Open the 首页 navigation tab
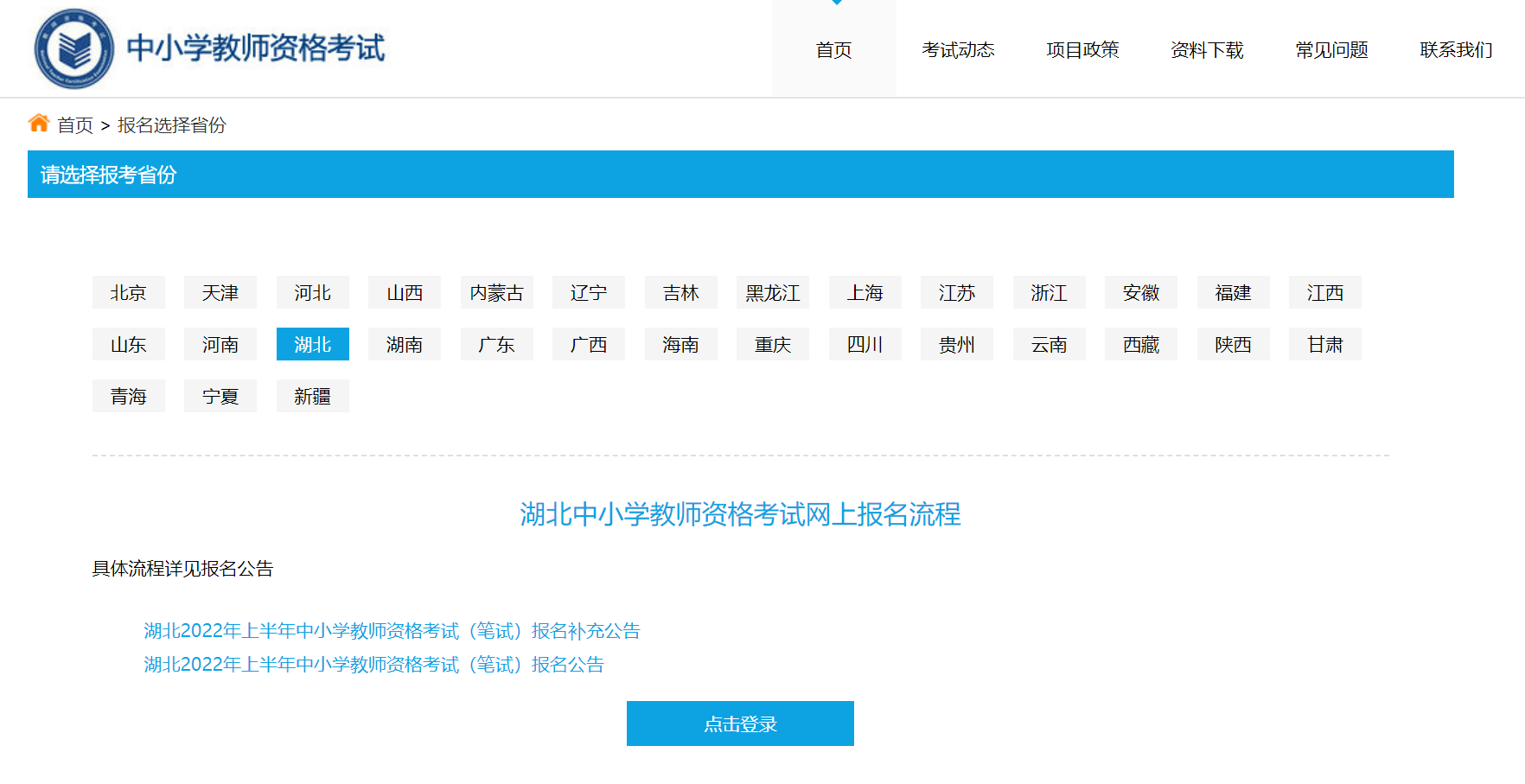 coord(833,50)
